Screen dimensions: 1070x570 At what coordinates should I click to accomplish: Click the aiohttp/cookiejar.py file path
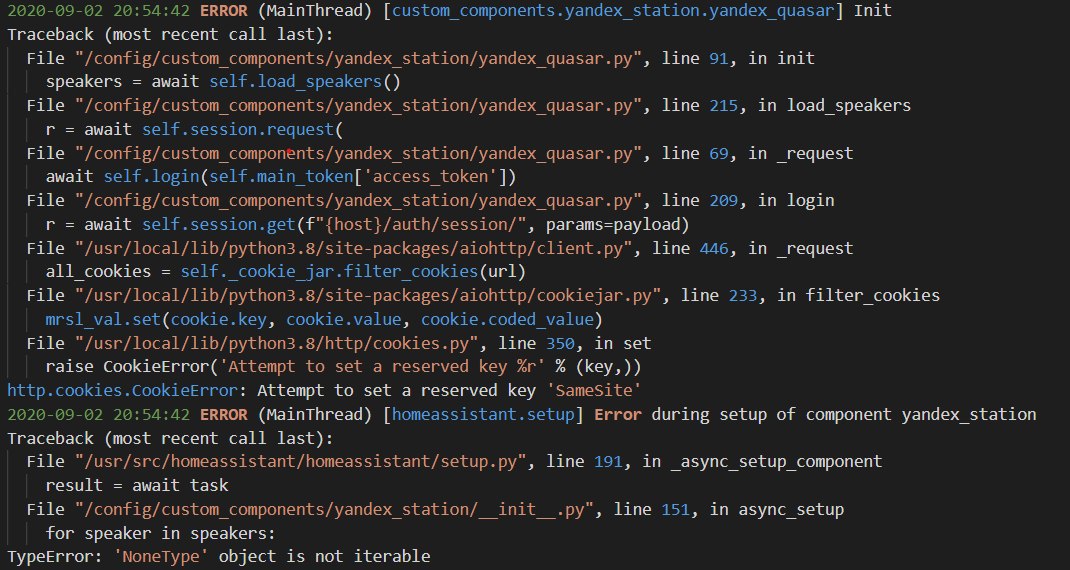tap(368, 296)
